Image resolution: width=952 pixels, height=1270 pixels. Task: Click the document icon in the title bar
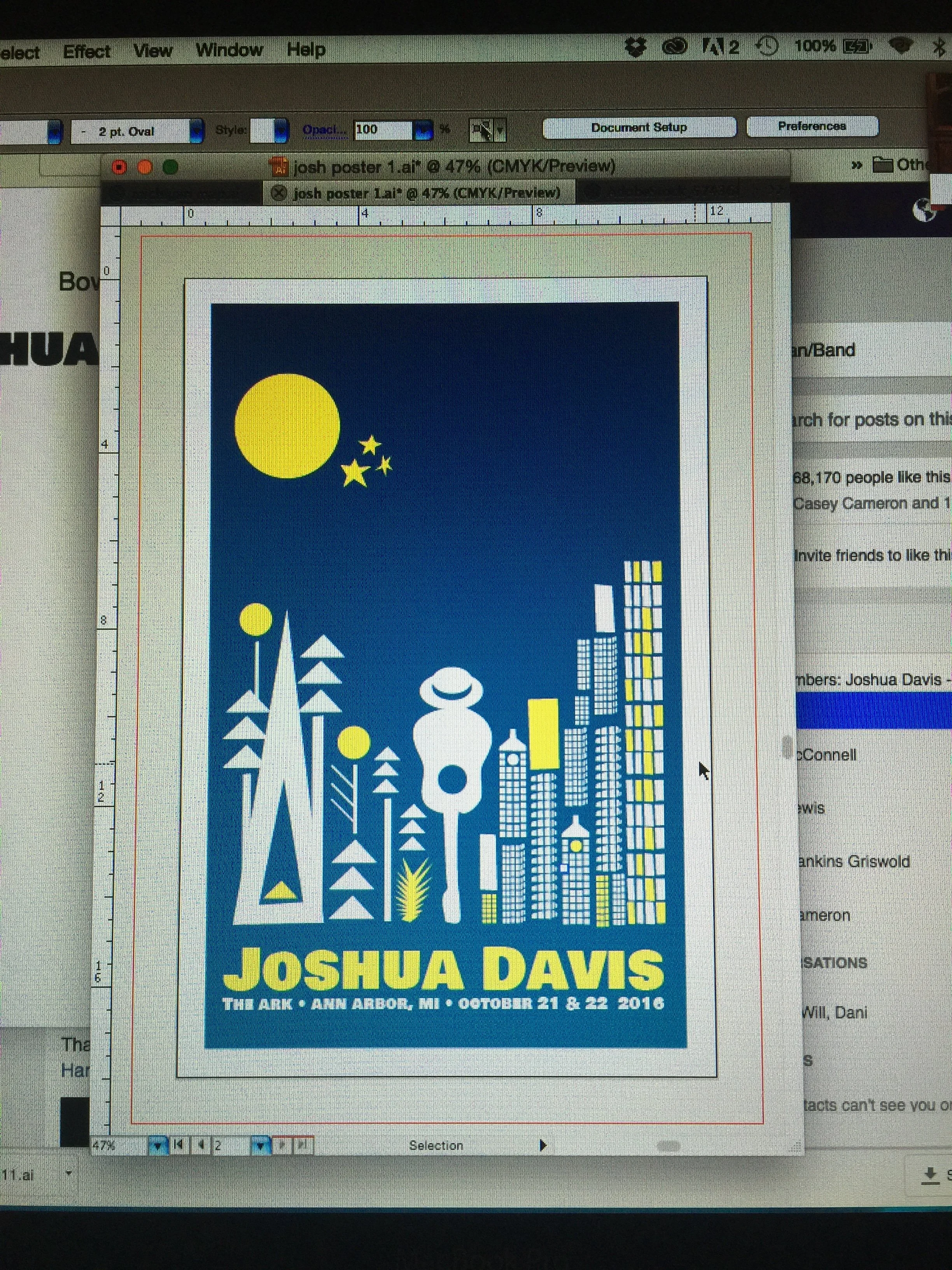(279, 167)
